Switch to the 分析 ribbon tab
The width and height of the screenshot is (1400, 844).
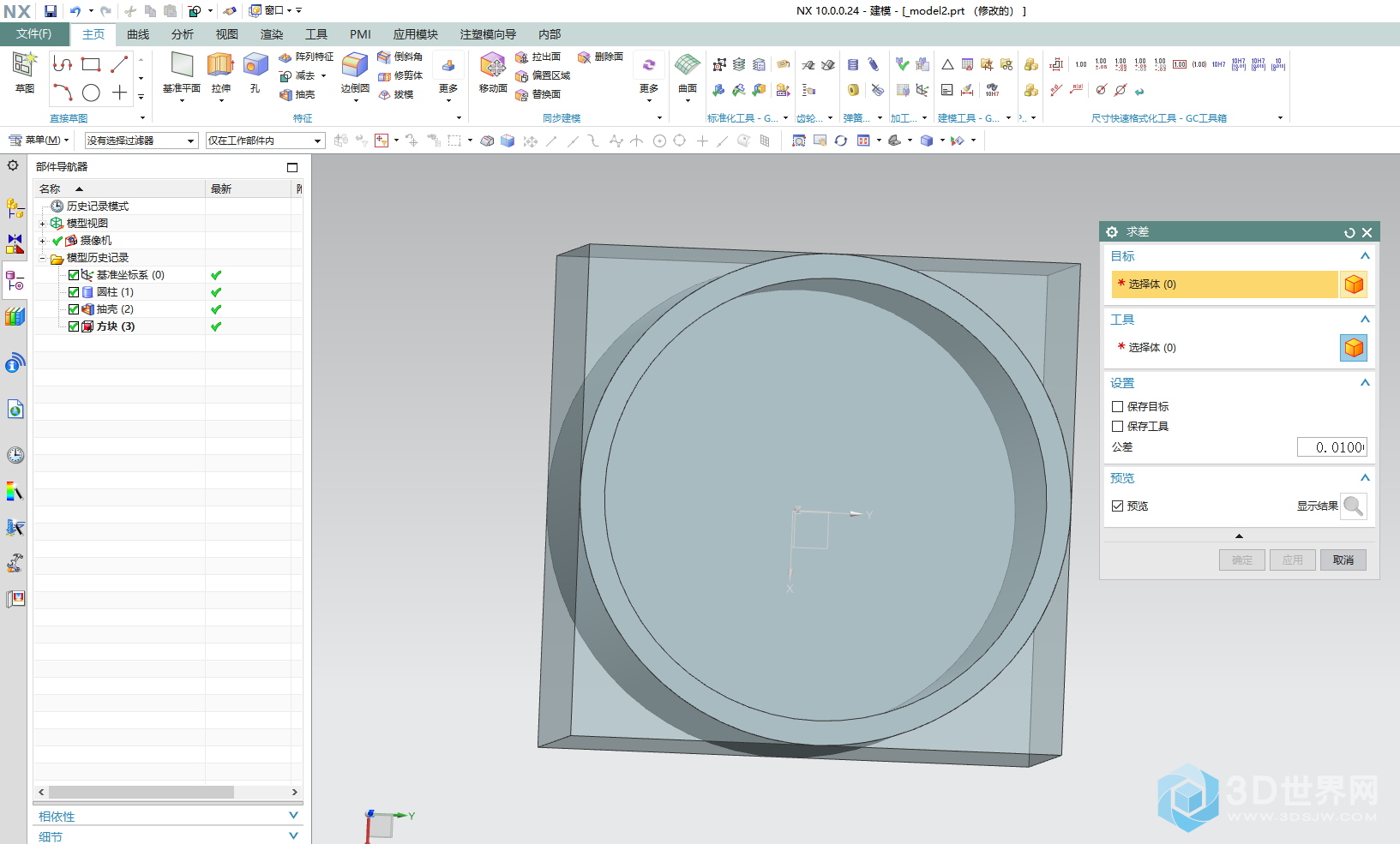pyautogui.click(x=182, y=34)
